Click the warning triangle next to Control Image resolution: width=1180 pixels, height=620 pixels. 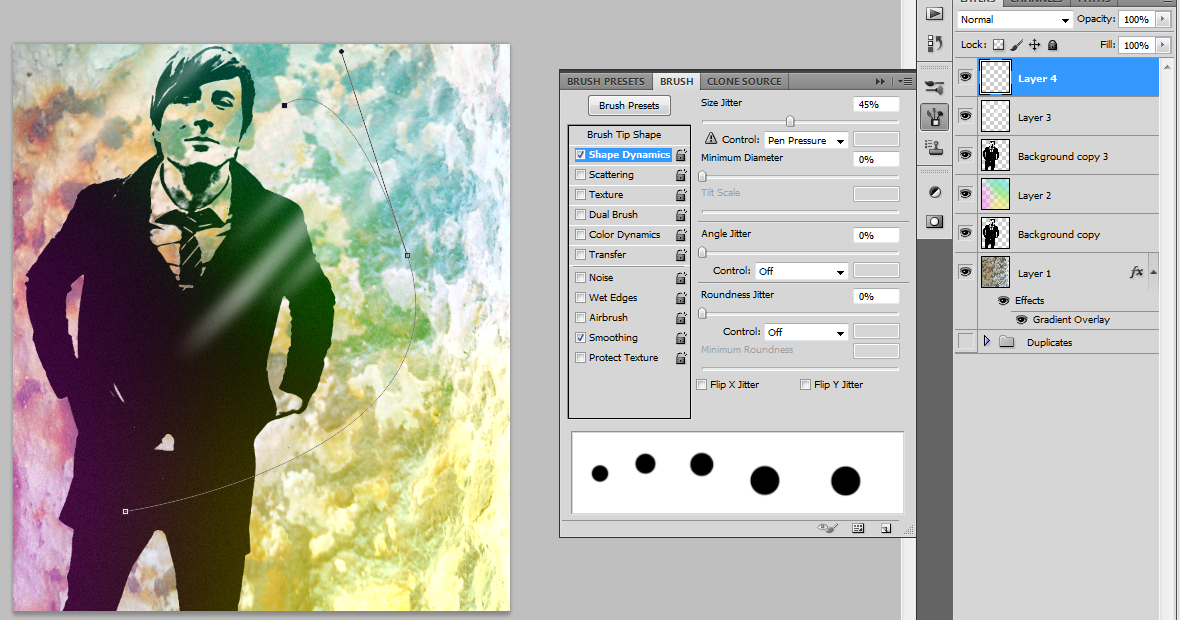click(x=710, y=139)
